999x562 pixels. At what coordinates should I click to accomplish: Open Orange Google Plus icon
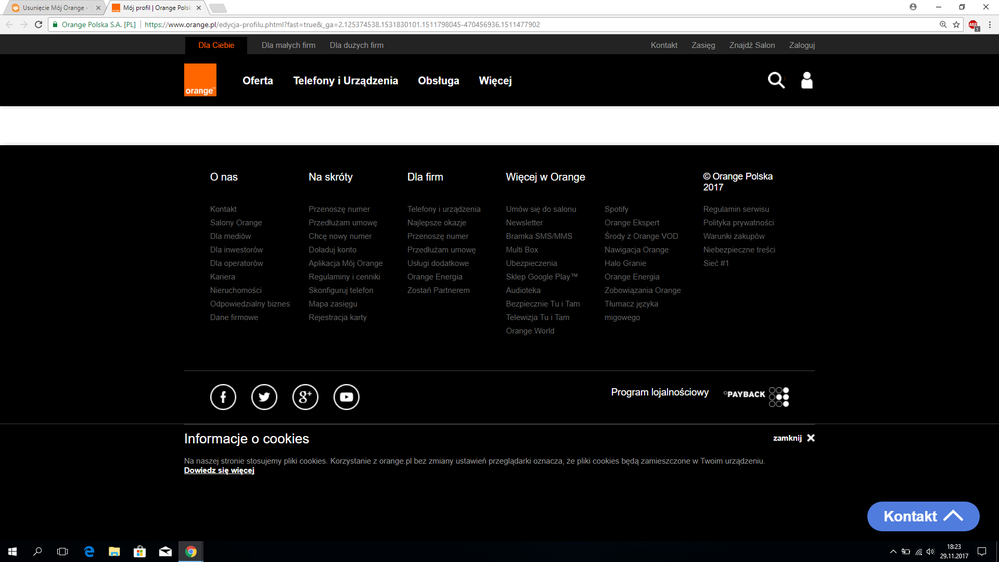coord(305,397)
